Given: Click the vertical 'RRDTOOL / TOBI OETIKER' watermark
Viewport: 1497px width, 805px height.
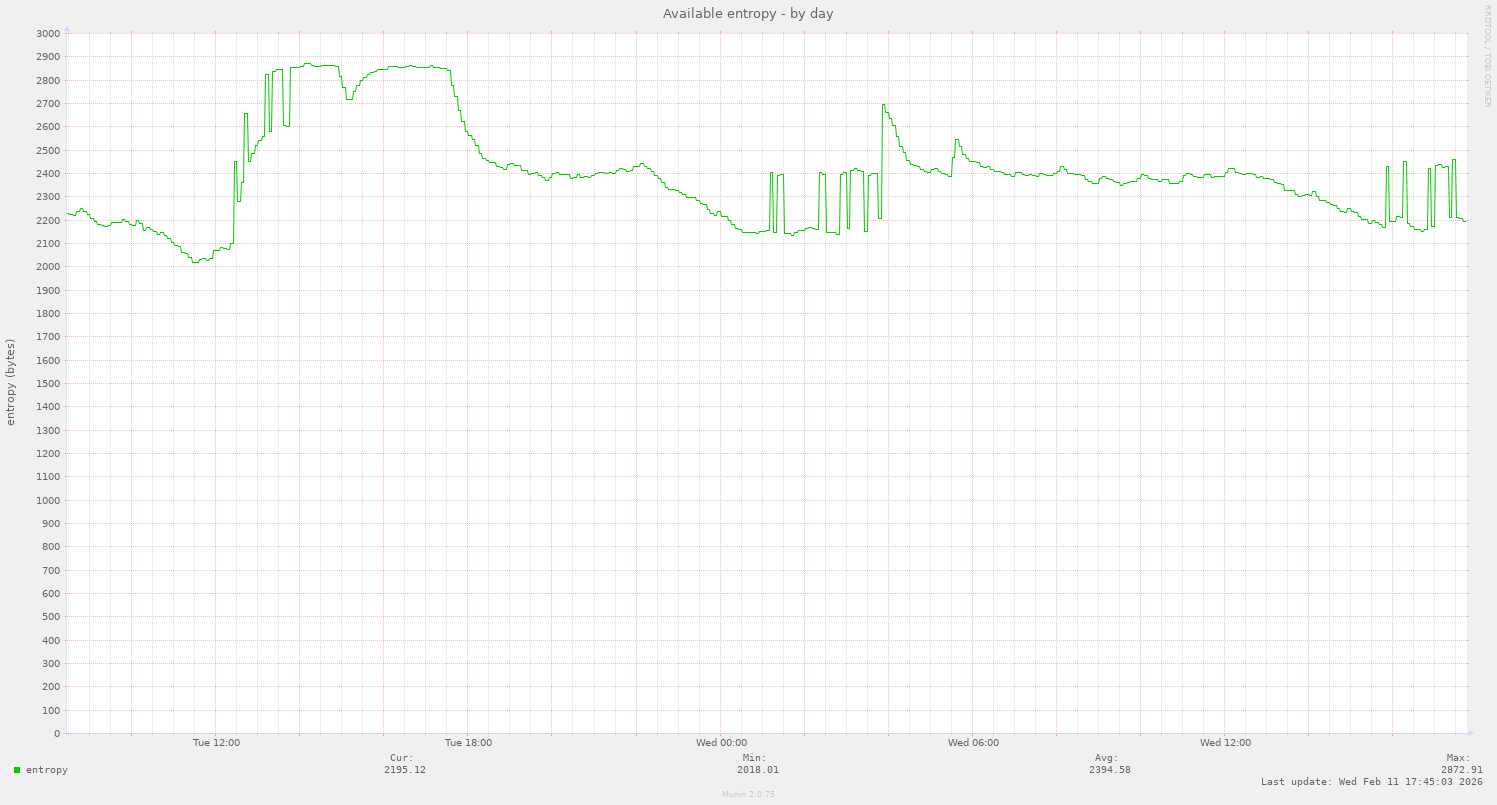Looking at the screenshot, I should pos(1487,55).
